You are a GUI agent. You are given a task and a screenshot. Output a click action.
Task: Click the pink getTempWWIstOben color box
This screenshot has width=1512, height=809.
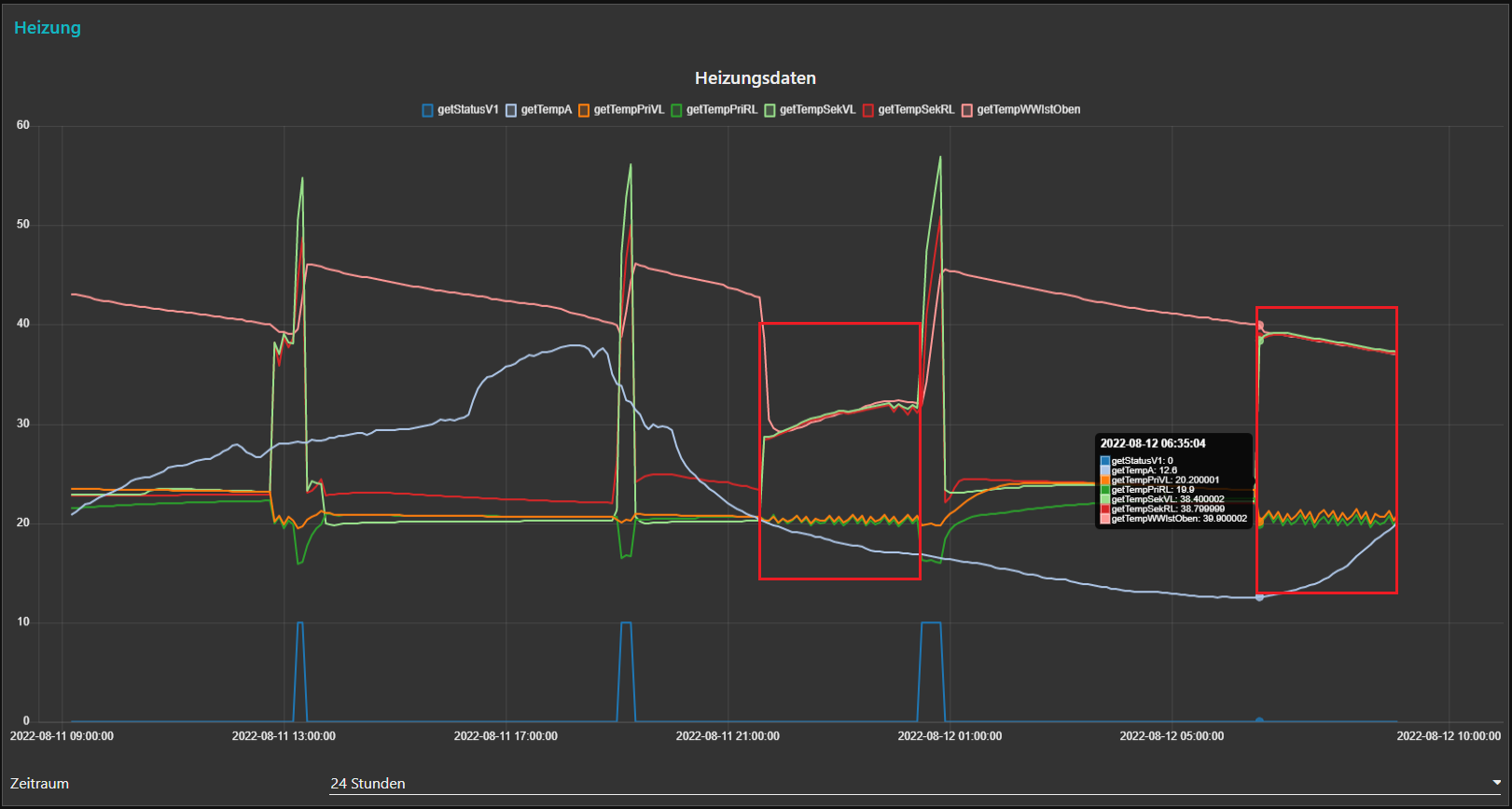(x=967, y=110)
